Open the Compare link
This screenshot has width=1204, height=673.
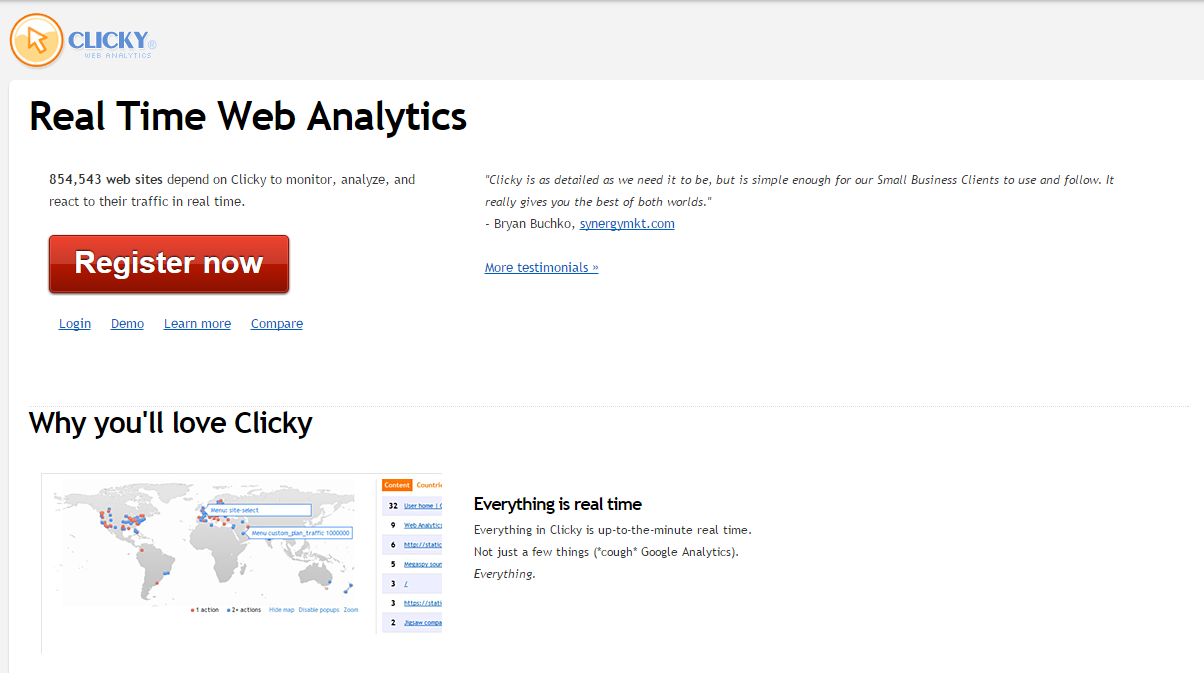pos(277,324)
